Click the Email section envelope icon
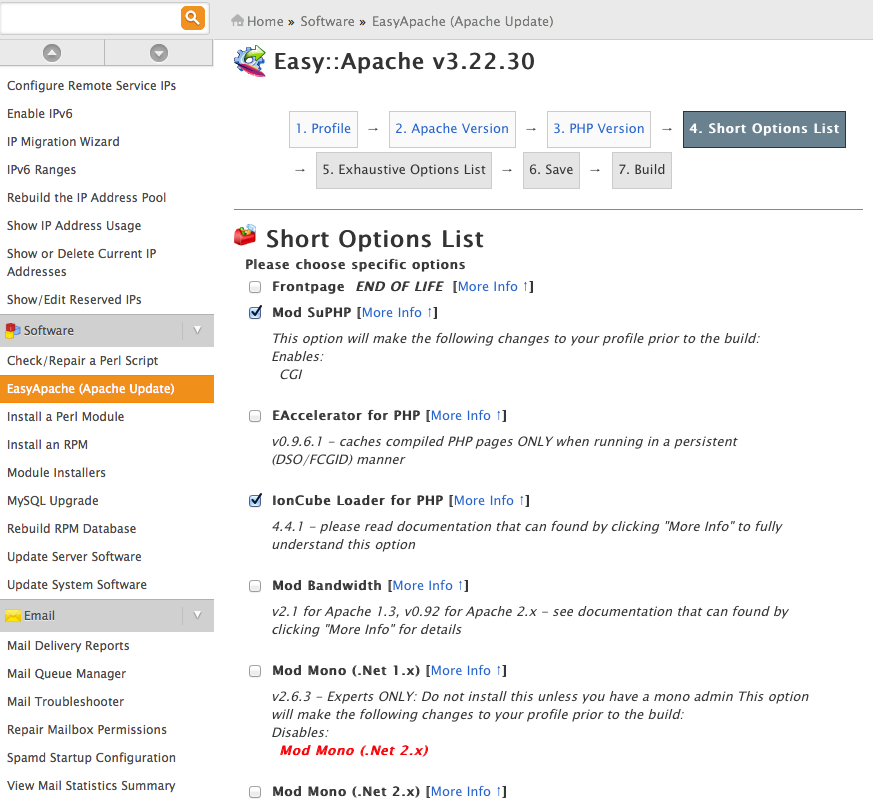Image resolution: width=873 pixels, height=804 pixels. [x=13, y=615]
